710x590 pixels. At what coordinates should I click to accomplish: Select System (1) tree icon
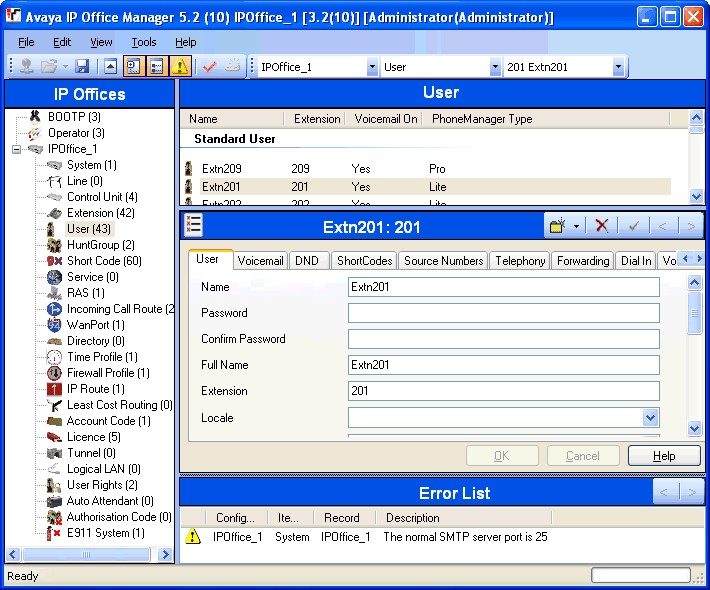pos(54,165)
